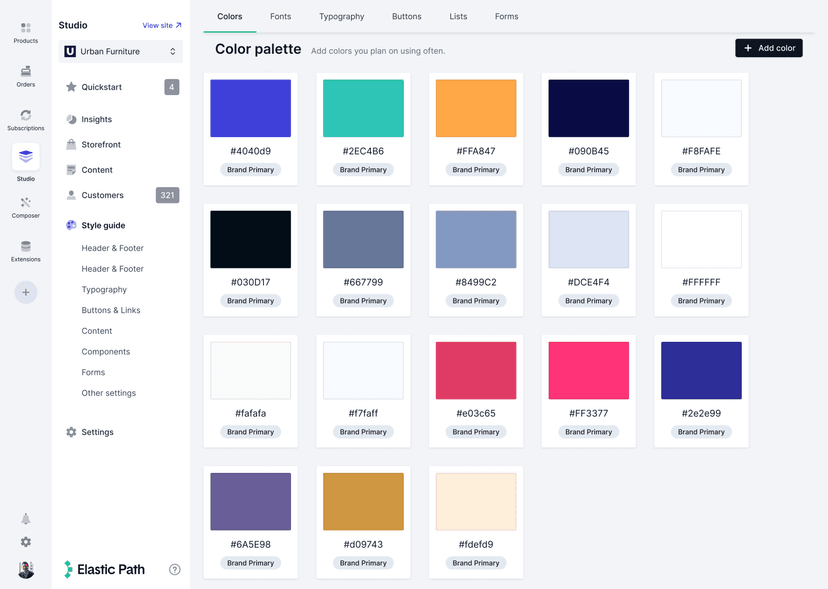828x589 pixels.
Task: Open Composer from the navigation rail
Action: [25, 207]
